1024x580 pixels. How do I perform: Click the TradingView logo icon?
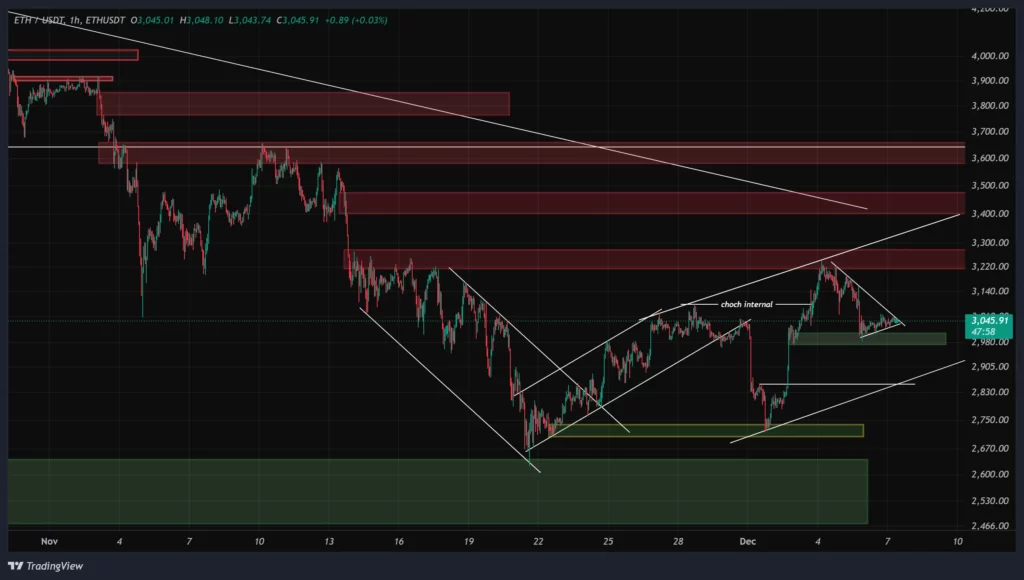[x=13, y=566]
